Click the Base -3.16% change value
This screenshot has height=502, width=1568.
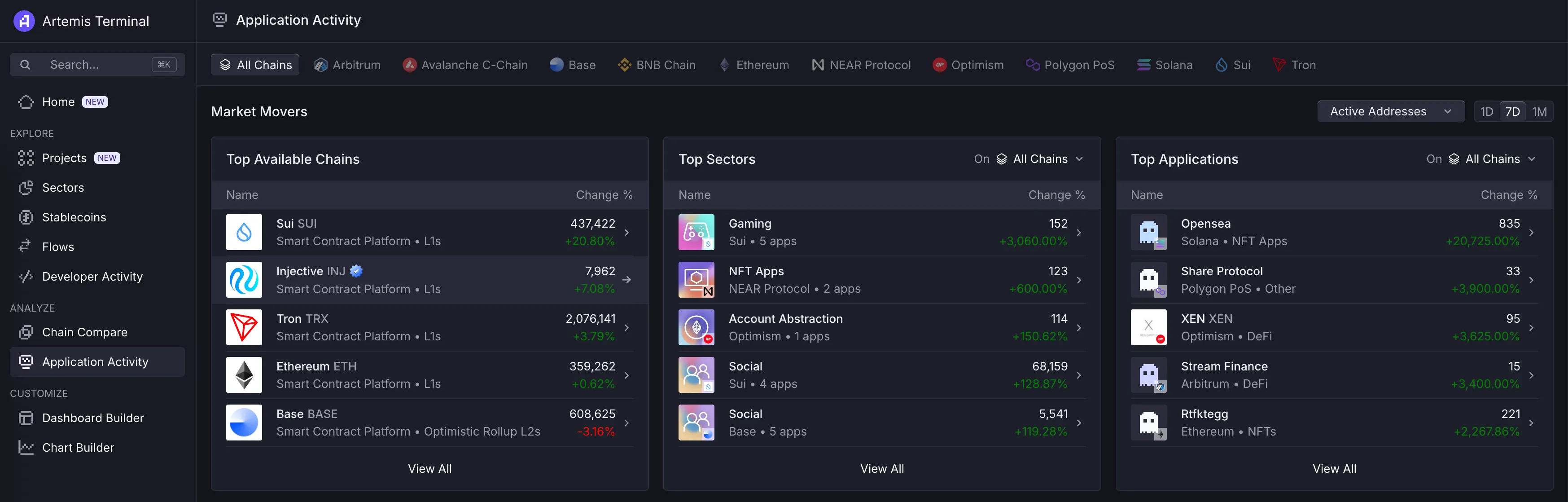pos(596,432)
